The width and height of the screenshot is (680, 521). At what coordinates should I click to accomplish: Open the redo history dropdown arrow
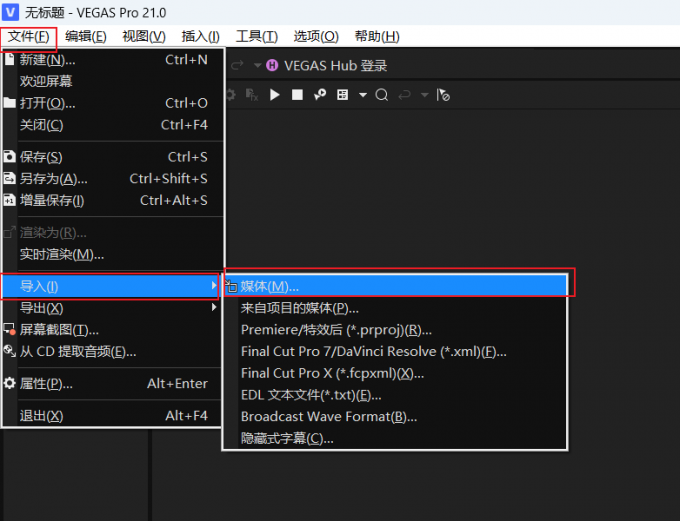[257, 66]
